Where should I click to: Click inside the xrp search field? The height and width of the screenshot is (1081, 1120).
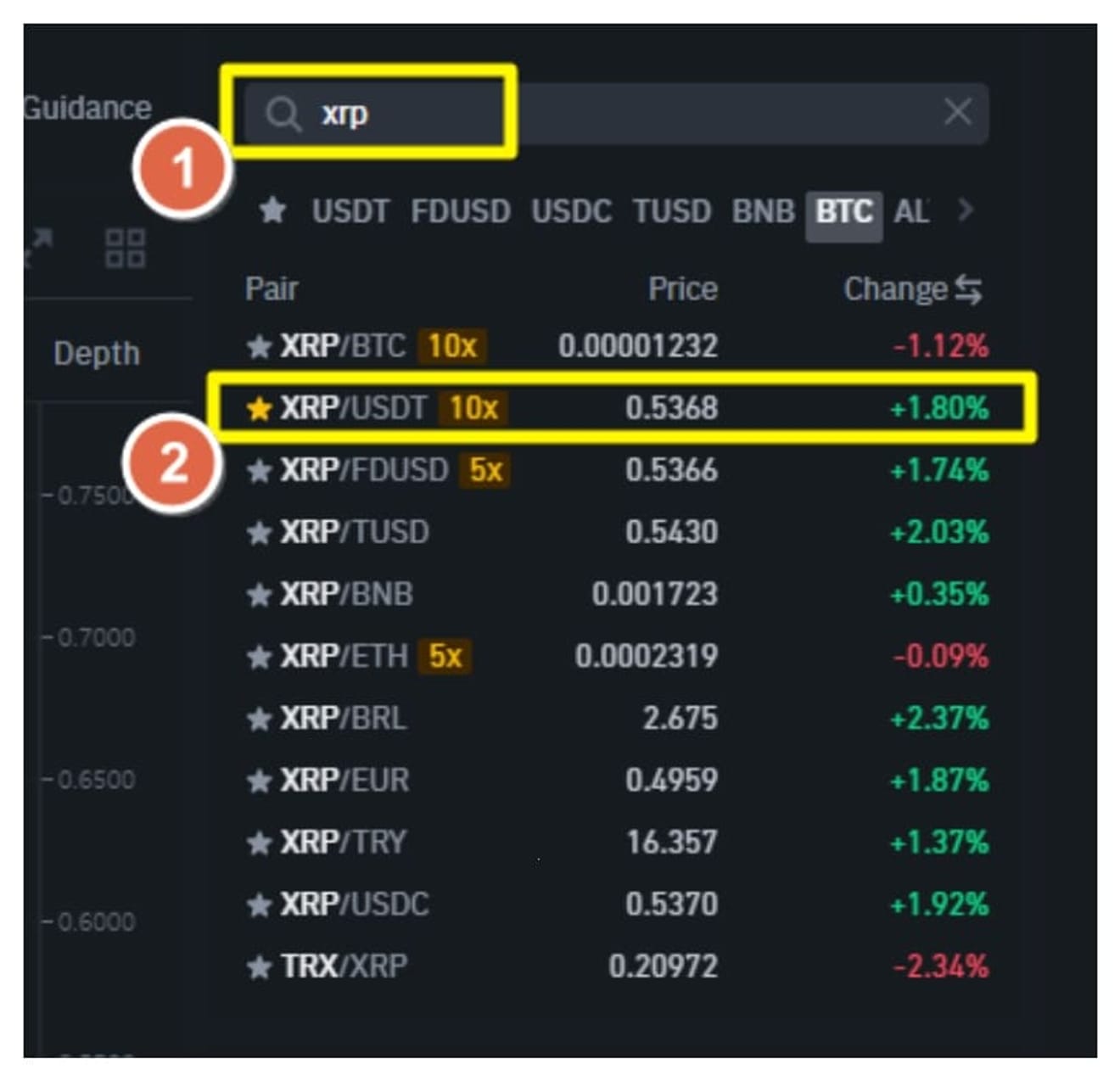[594, 113]
